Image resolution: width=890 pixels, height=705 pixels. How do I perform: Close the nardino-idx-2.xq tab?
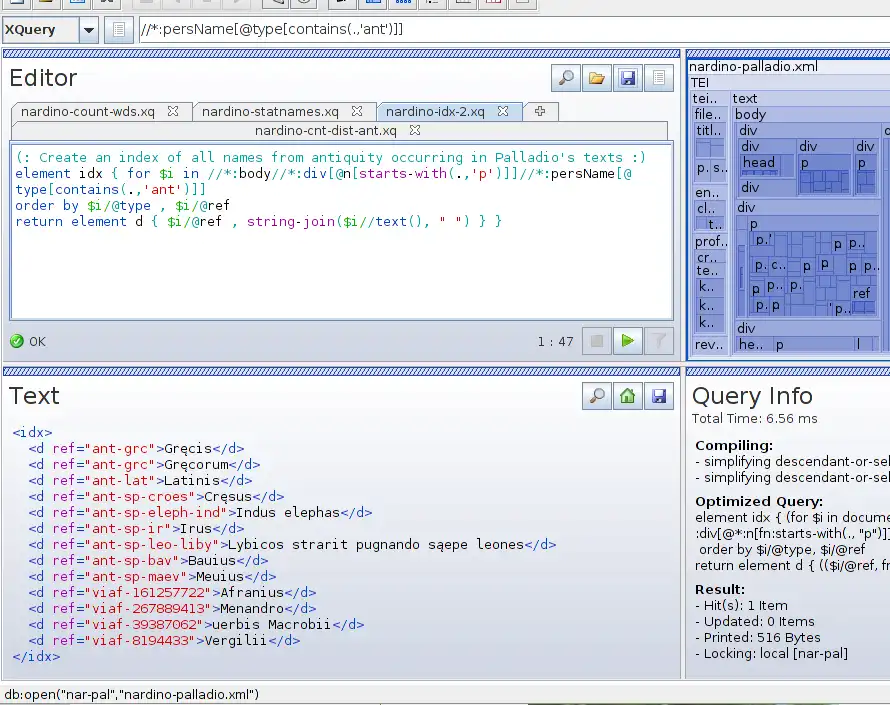tap(503, 111)
